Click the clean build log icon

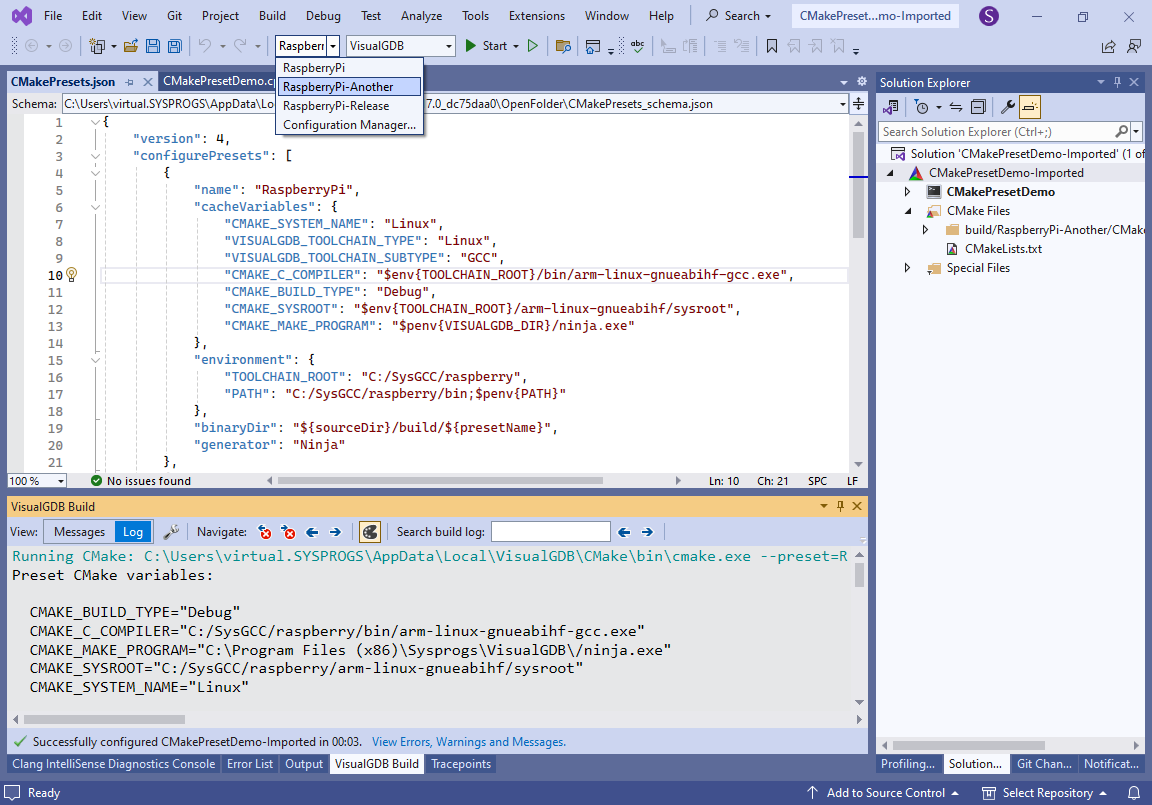coord(370,532)
